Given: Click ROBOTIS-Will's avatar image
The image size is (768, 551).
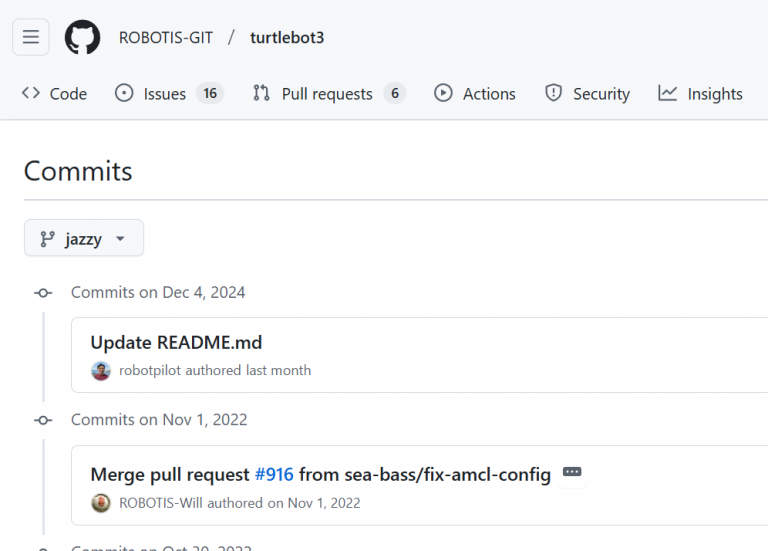Looking at the screenshot, I should point(101,503).
